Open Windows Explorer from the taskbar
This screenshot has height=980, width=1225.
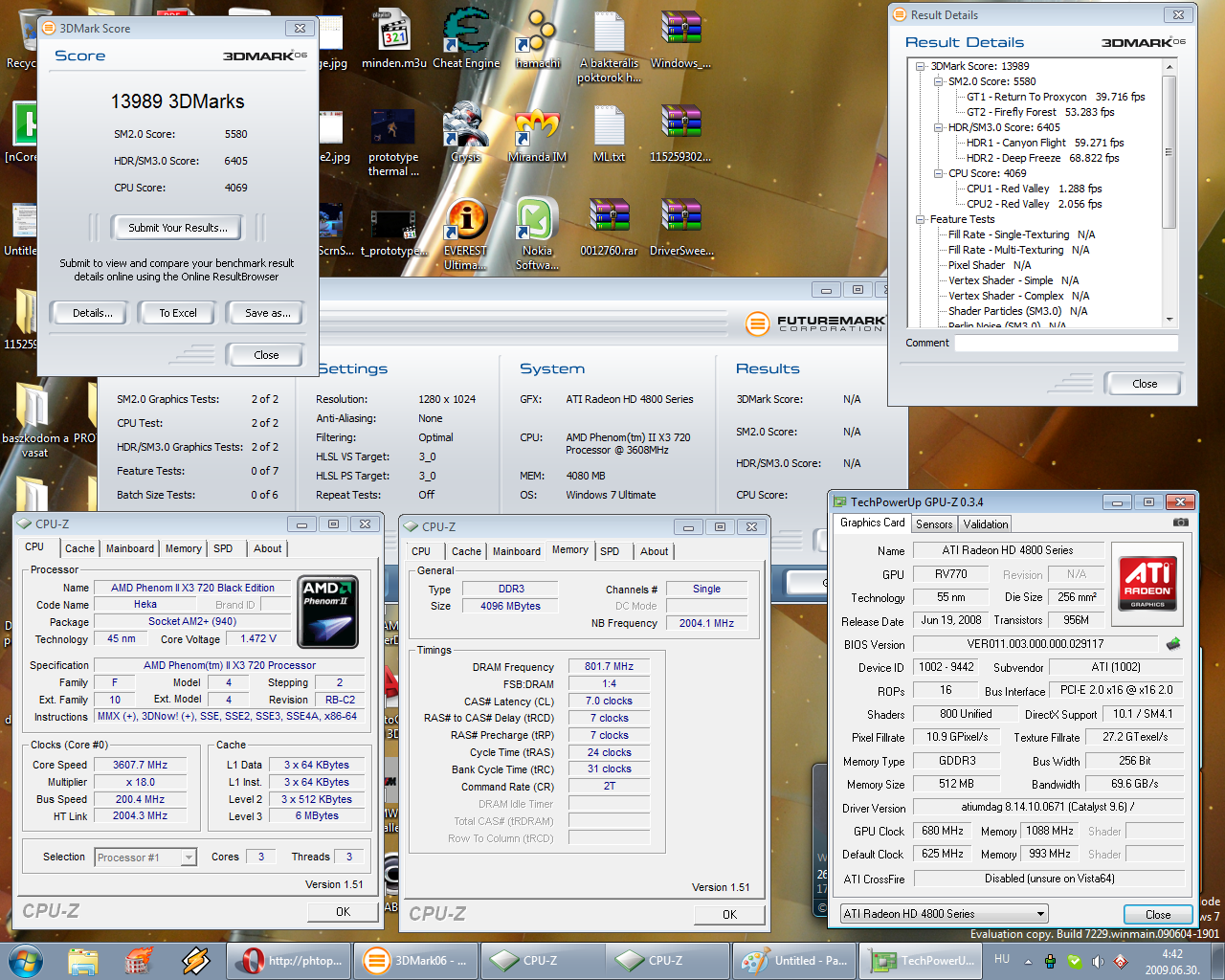coord(83,960)
